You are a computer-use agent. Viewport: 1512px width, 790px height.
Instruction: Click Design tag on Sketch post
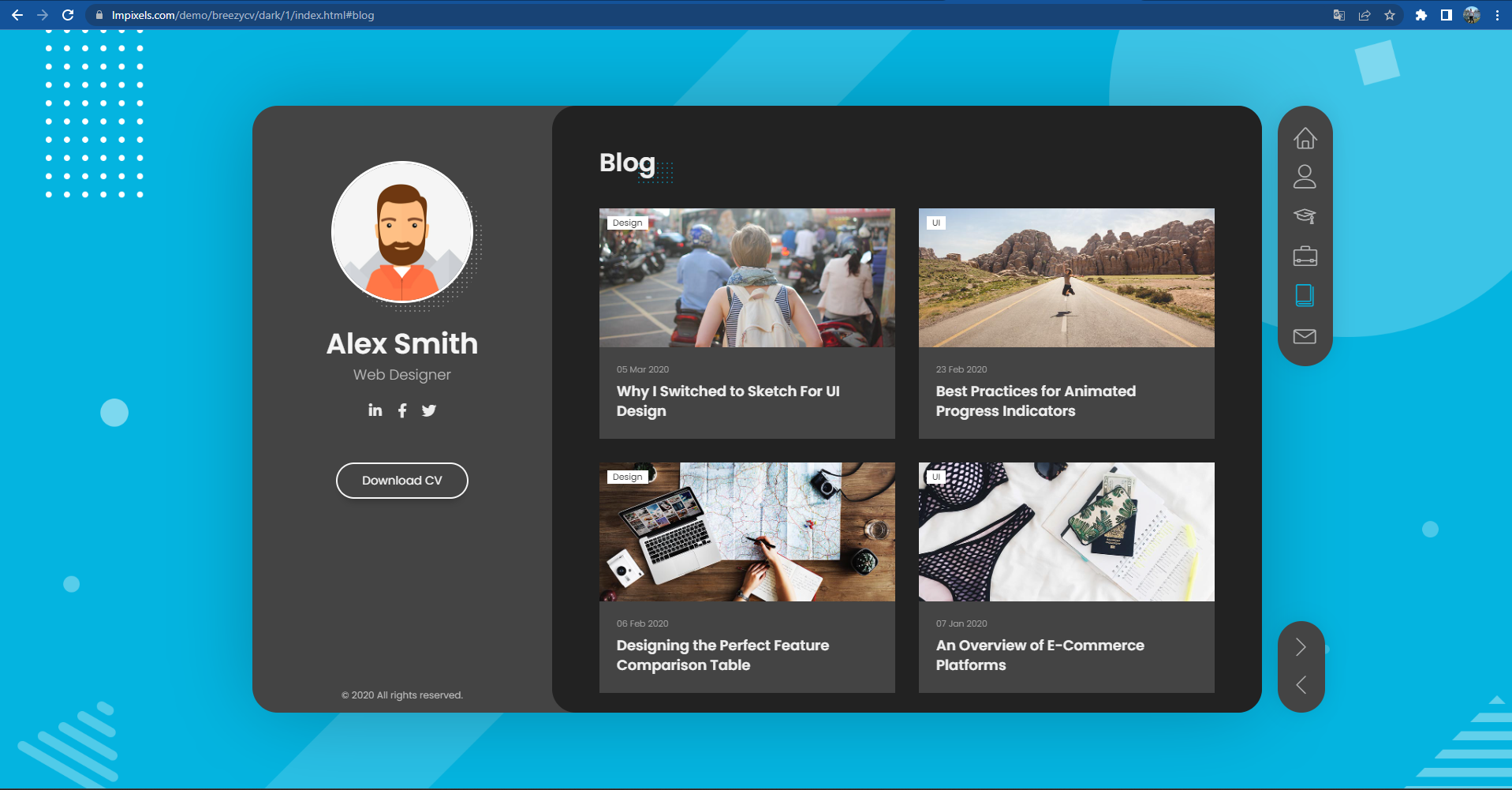[x=628, y=223]
